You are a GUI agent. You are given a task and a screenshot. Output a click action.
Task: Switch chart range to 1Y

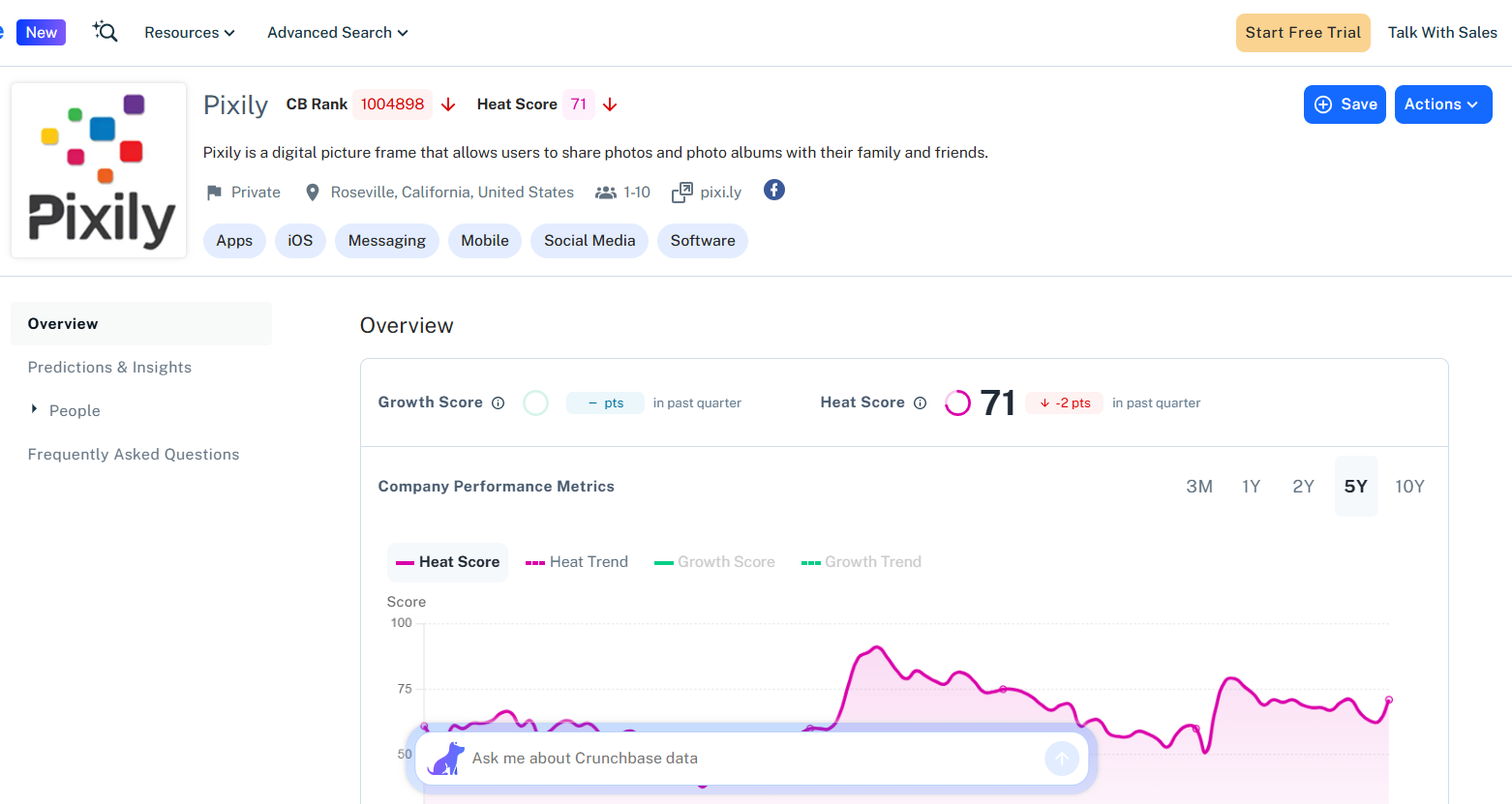tap(1252, 487)
